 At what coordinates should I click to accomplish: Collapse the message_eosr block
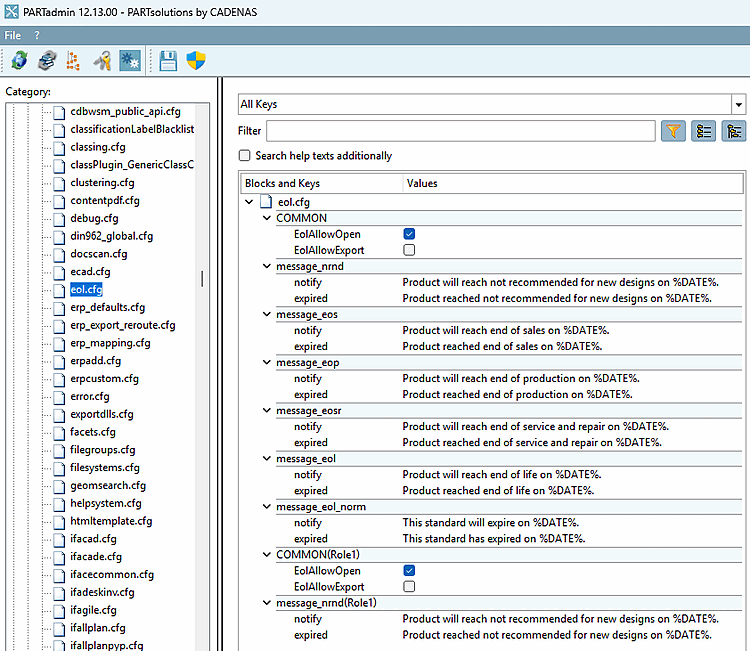pos(267,410)
